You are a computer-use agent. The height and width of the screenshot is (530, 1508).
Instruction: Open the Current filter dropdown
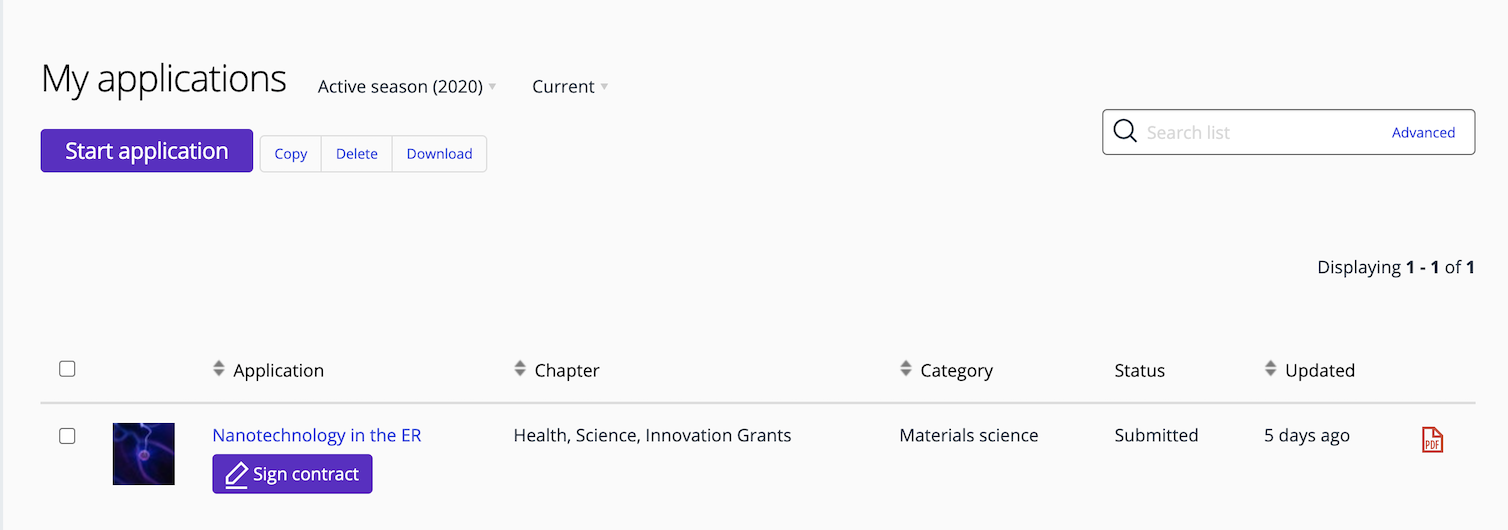point(570,87)
